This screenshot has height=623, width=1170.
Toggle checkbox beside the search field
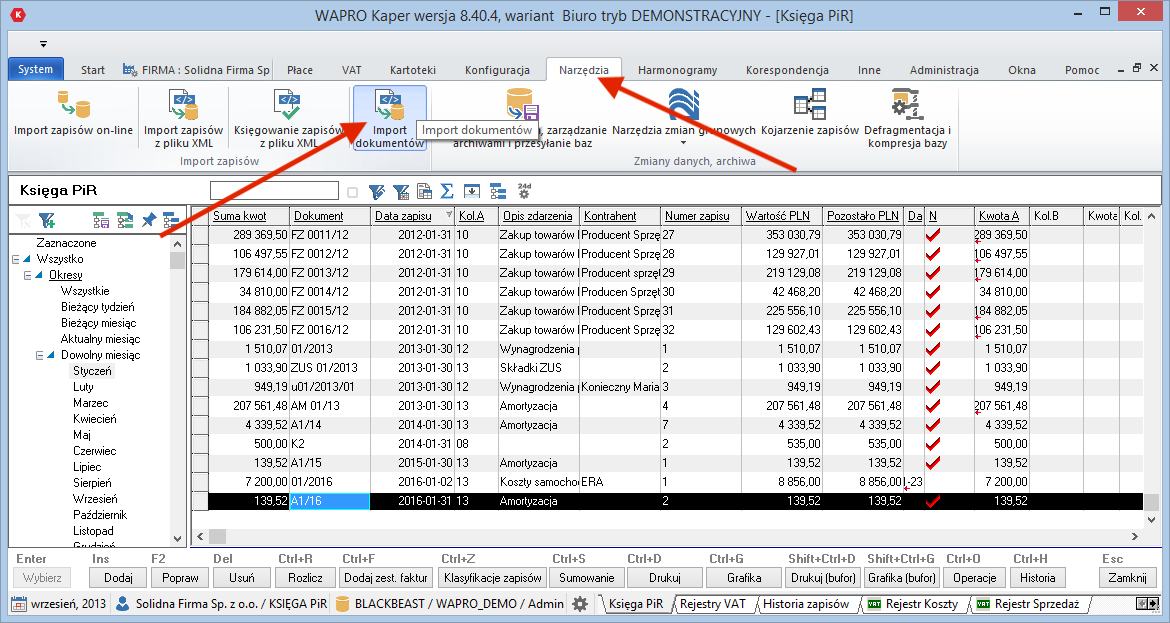point(352,192)
